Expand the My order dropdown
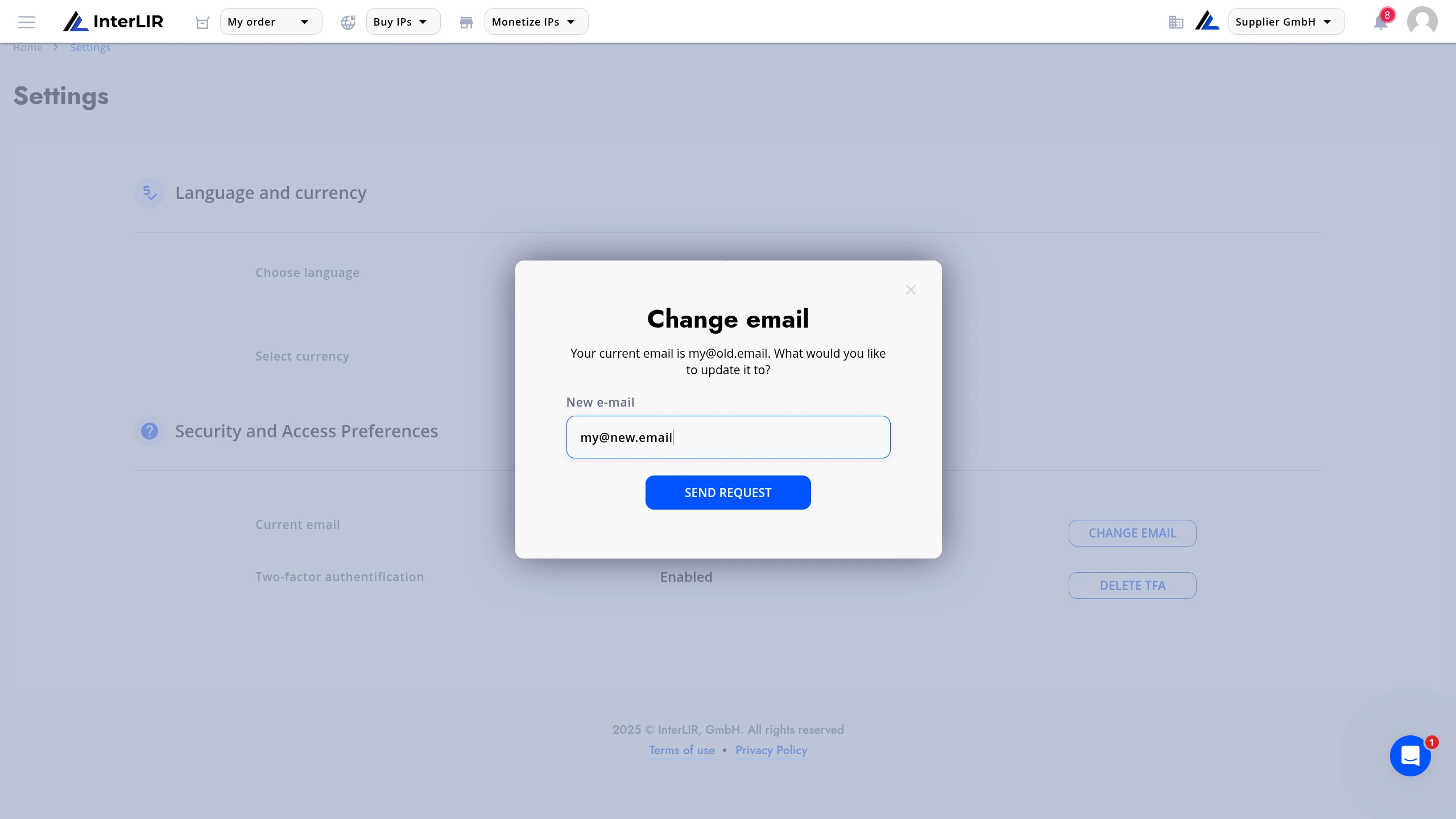 tap(271, 22)
